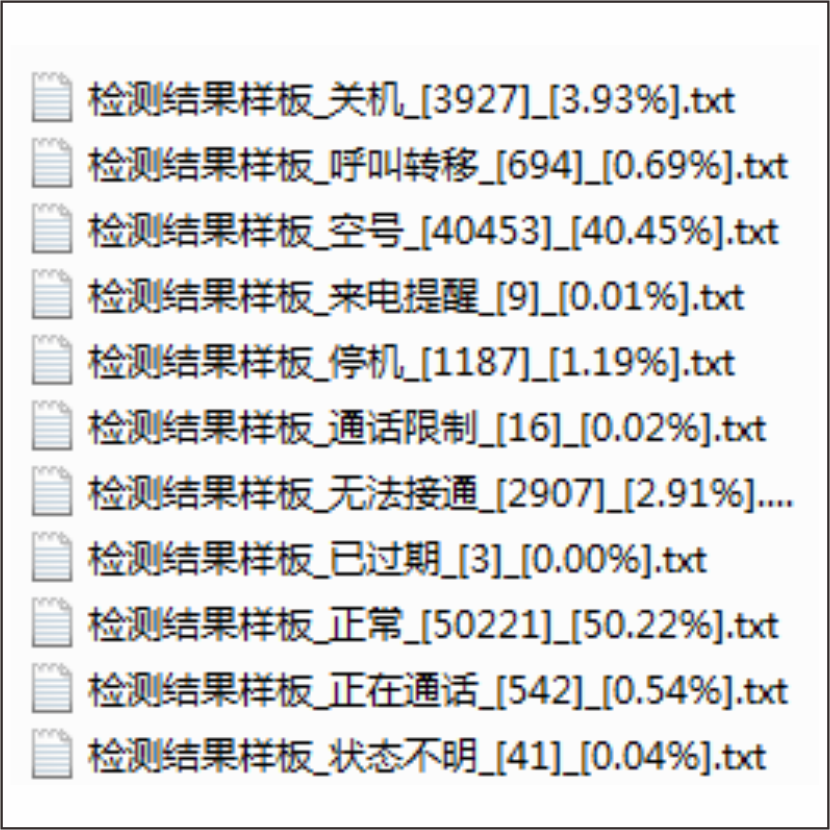This screenshot has height=830, width=830.
Task: Click the text file icon for 关机 file
Action: pos(52,97)
